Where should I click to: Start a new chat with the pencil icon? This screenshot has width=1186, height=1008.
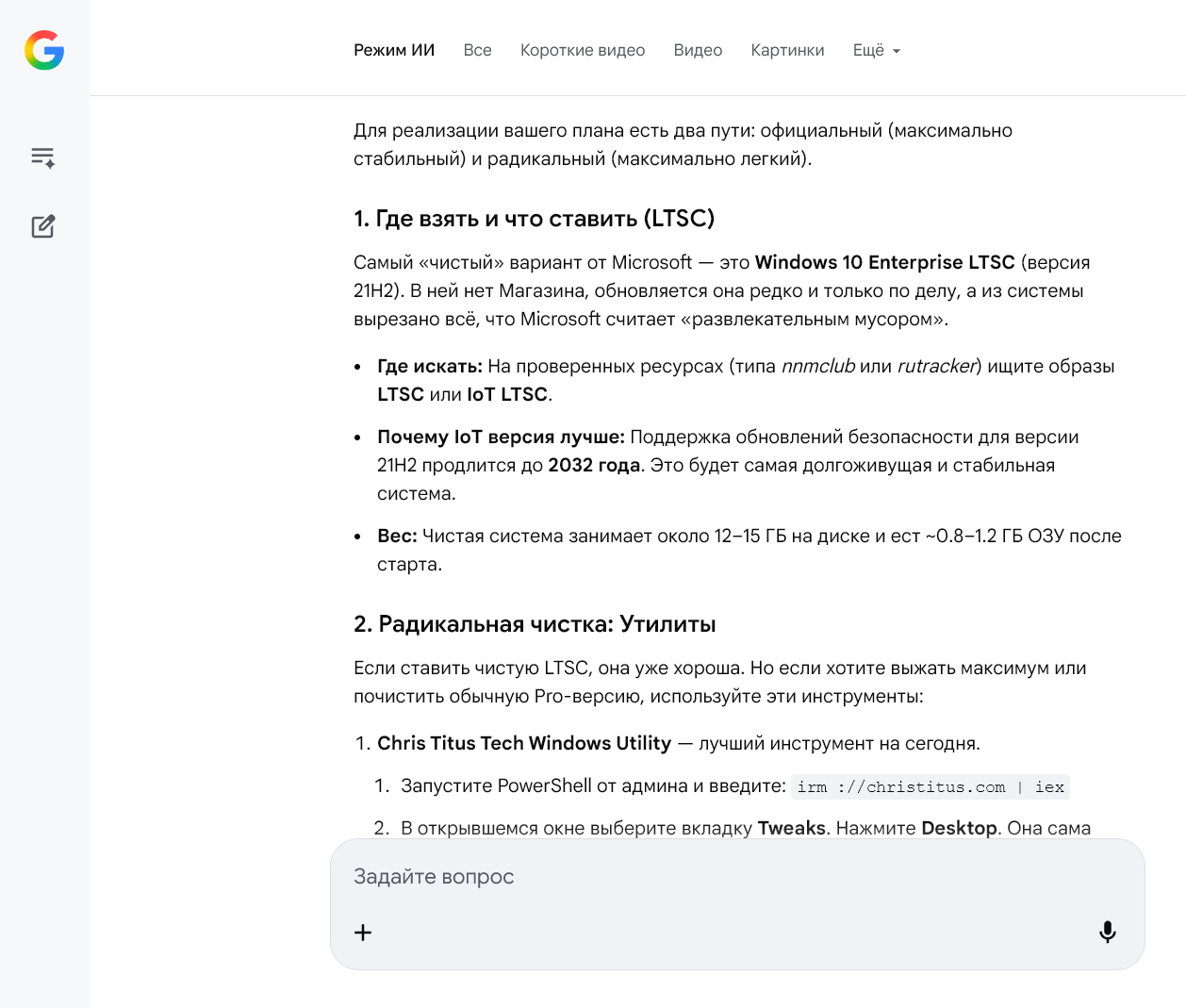point(43,226)
